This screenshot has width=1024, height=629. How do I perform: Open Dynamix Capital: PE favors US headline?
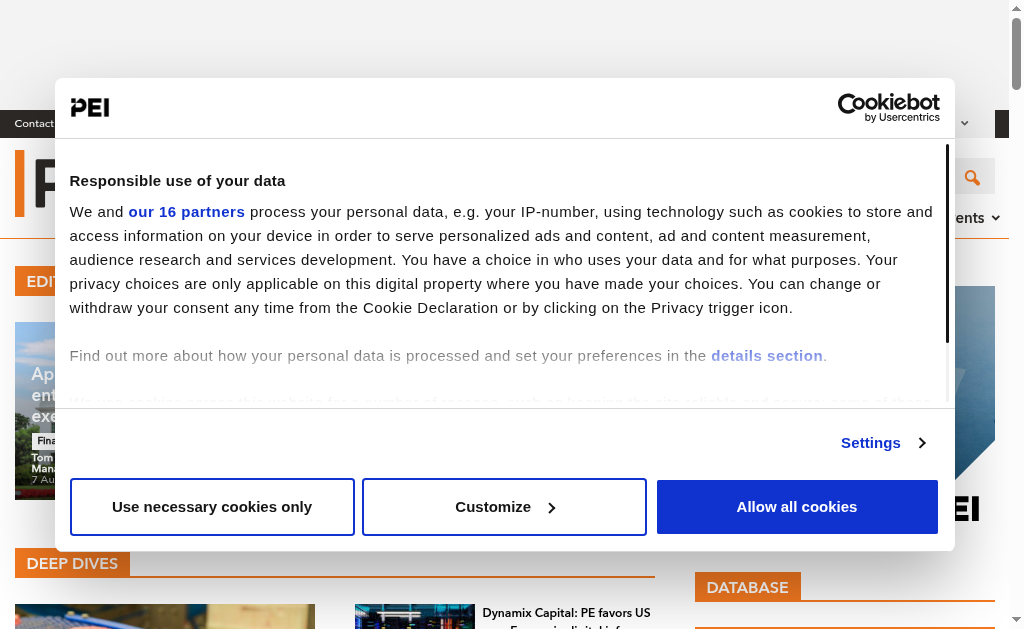566,613
